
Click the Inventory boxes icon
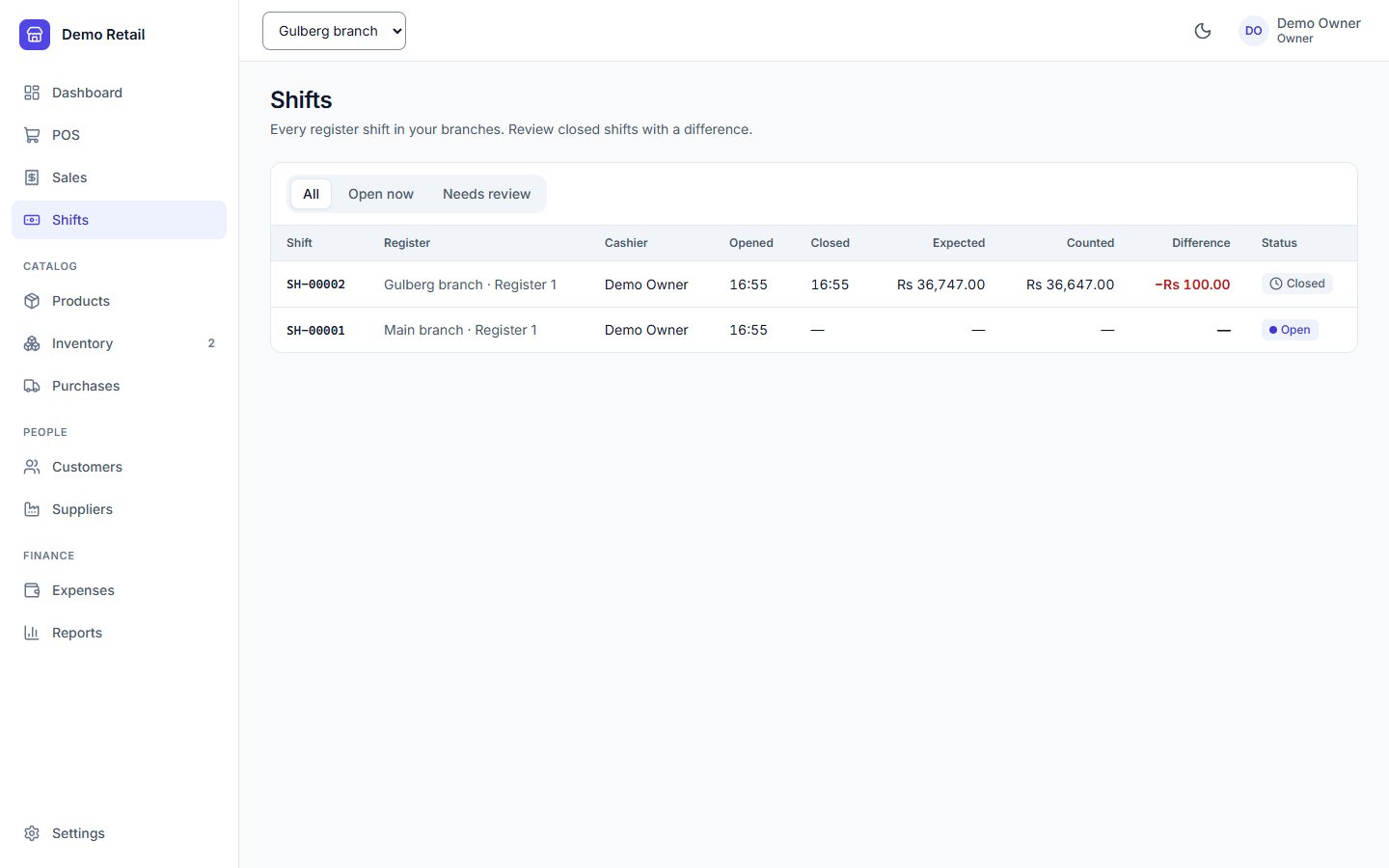click(32, 343)
